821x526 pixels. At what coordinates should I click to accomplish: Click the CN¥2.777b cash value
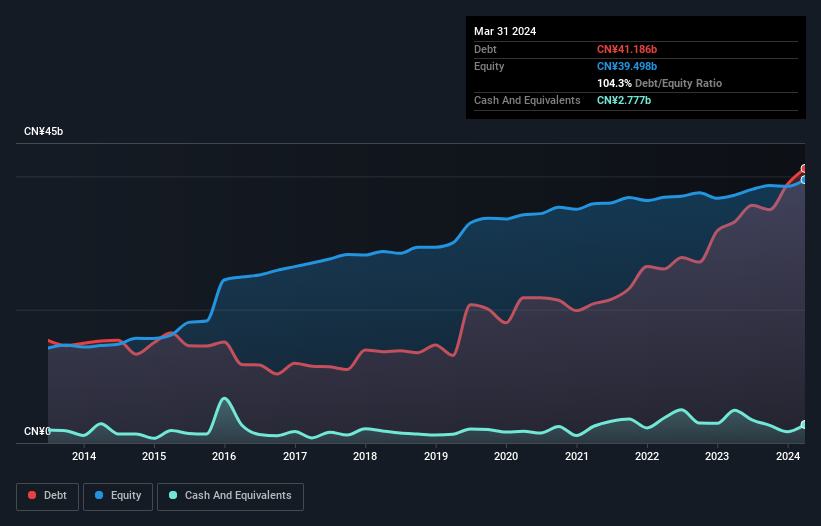pos(624,100)
